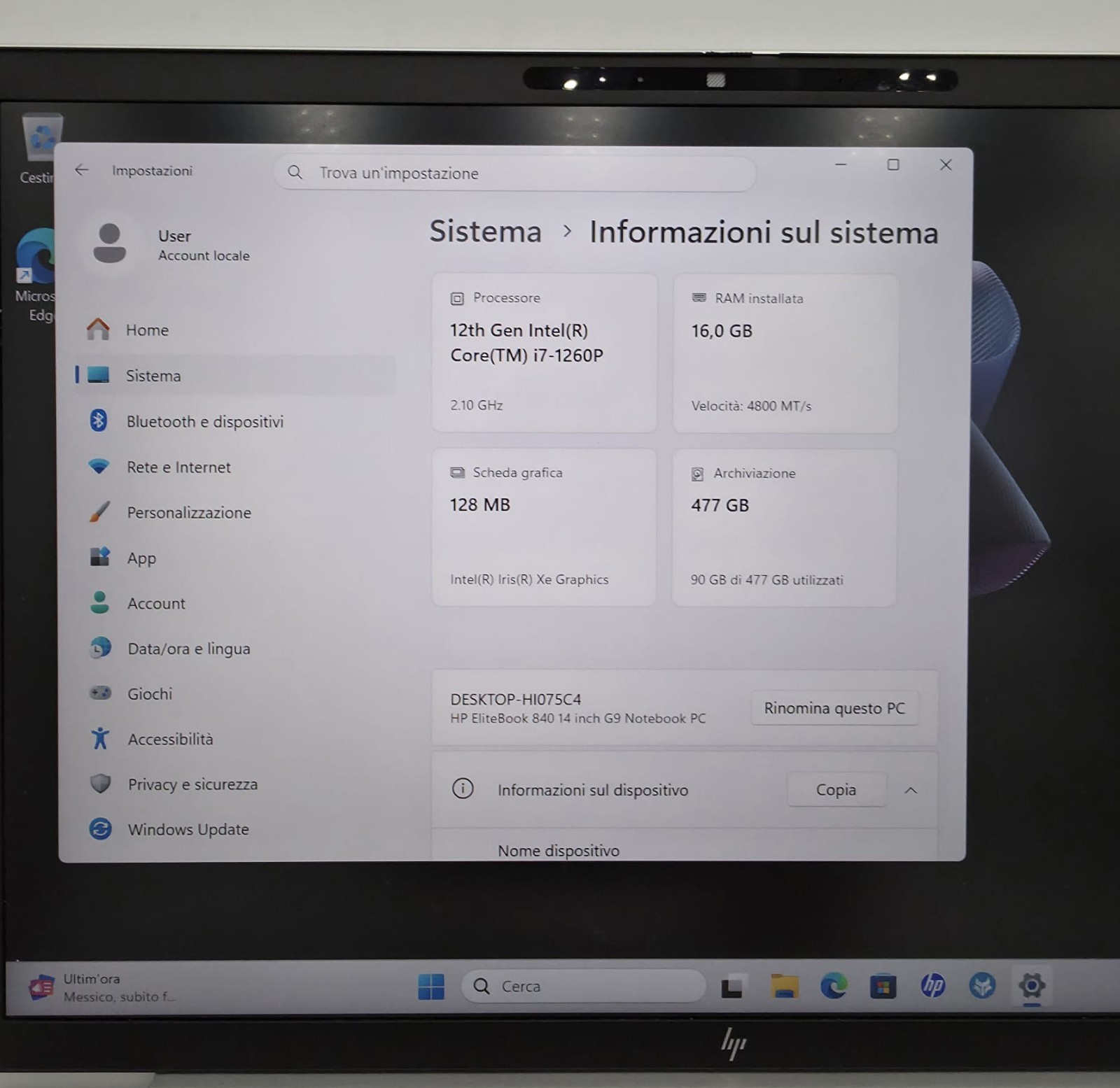Click the Trova un'impostazione search field
This screenshot has height=1088, width=1120.
[x=515, y=173]
